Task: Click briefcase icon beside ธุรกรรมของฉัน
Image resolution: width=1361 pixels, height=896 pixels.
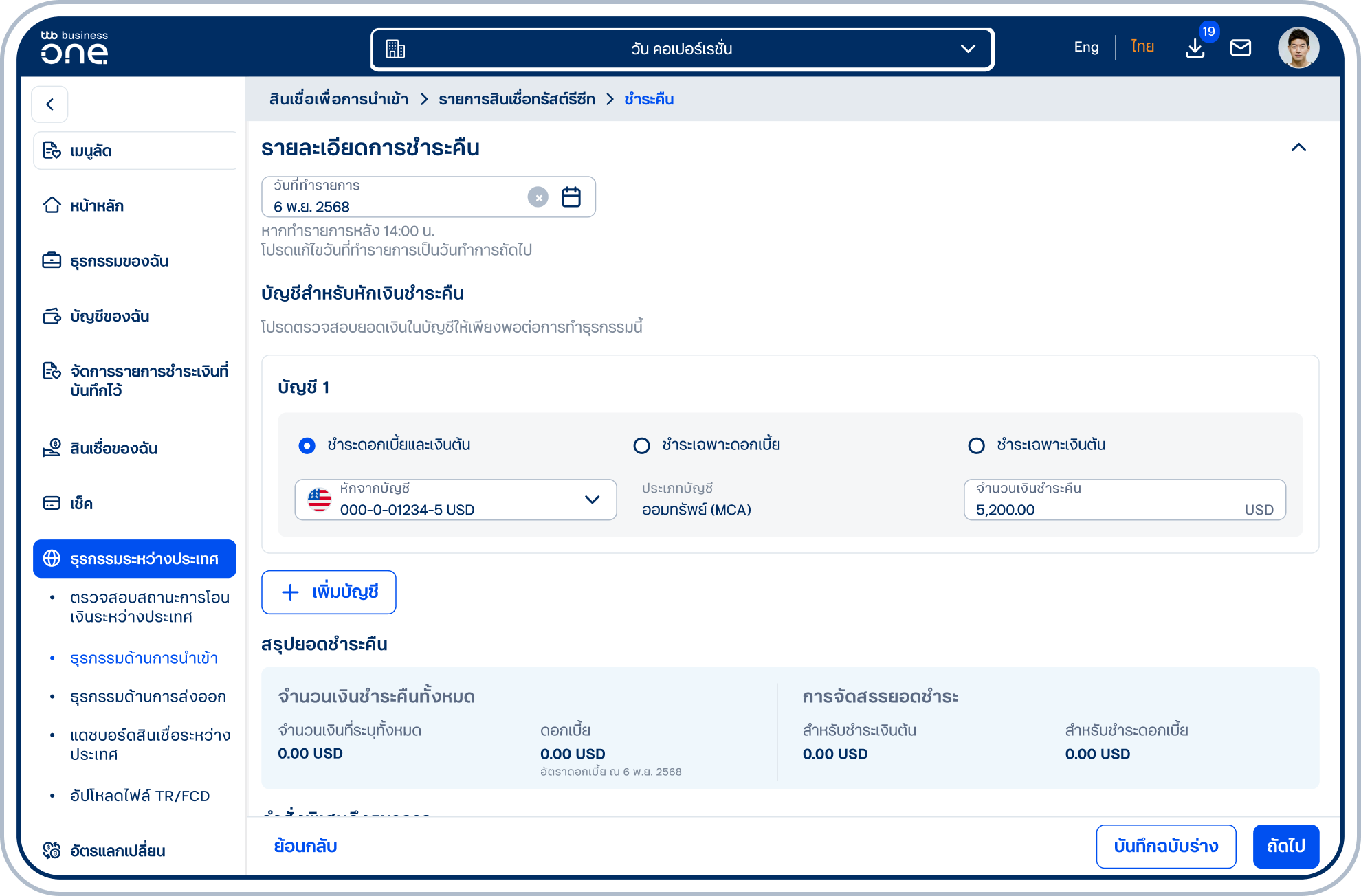Action: tap(52, 260)
